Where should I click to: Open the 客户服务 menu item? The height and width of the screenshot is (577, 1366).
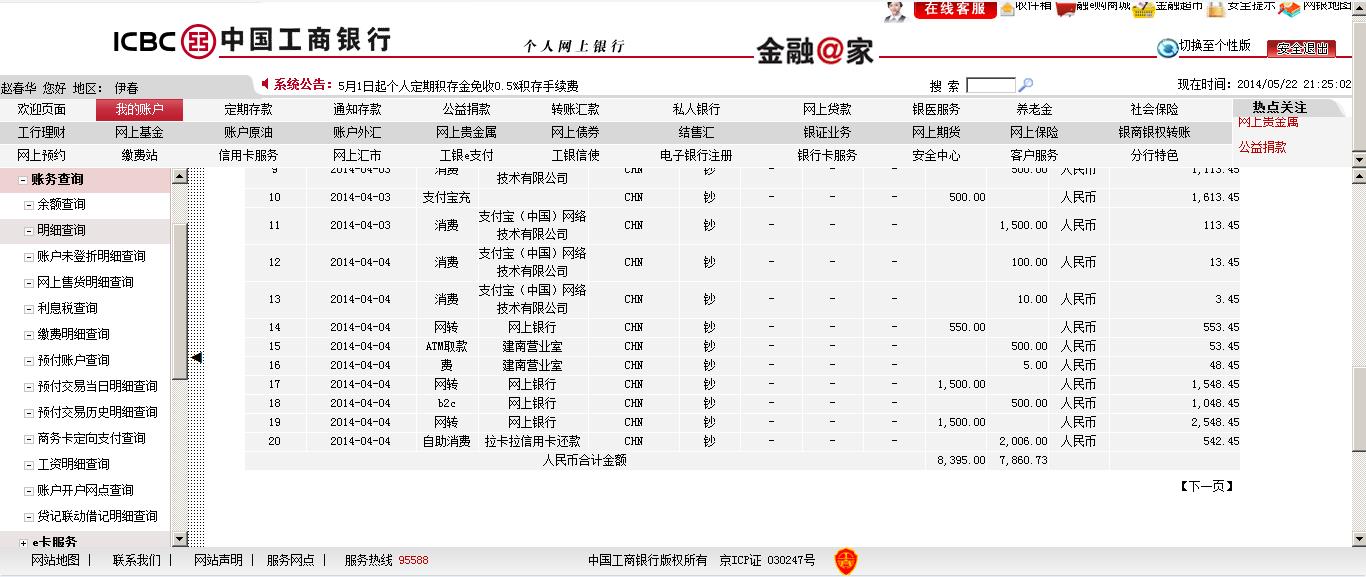point(1034,155)
